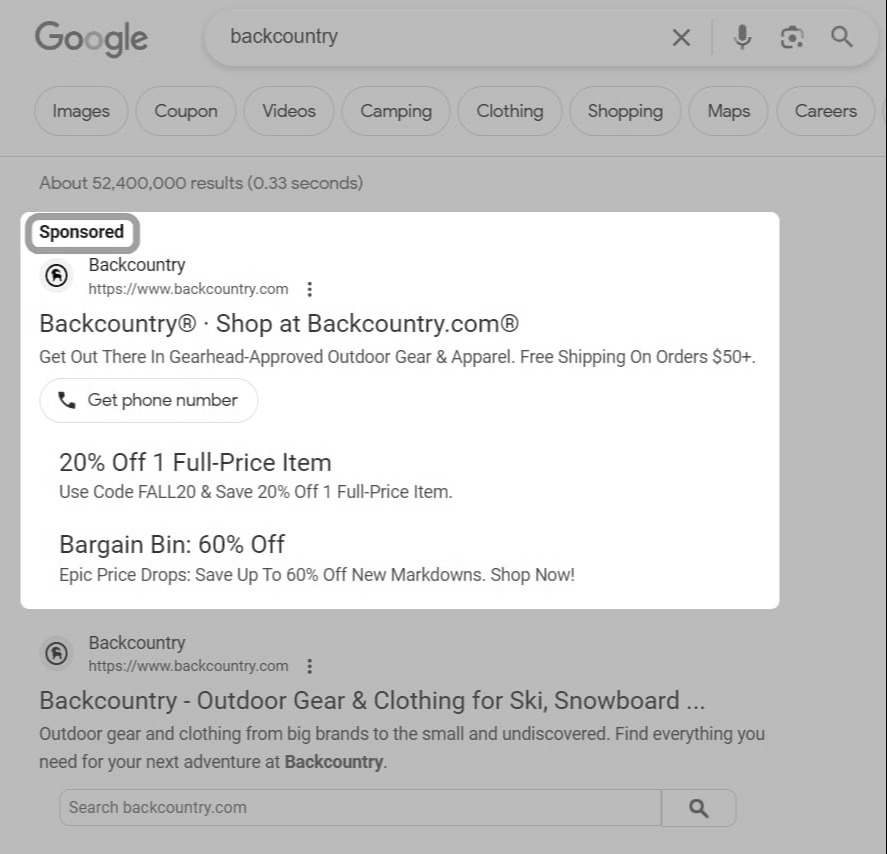Switch to the Videos filter
Image resolution: width=887 pixels, height=854 pixels.
289,111
